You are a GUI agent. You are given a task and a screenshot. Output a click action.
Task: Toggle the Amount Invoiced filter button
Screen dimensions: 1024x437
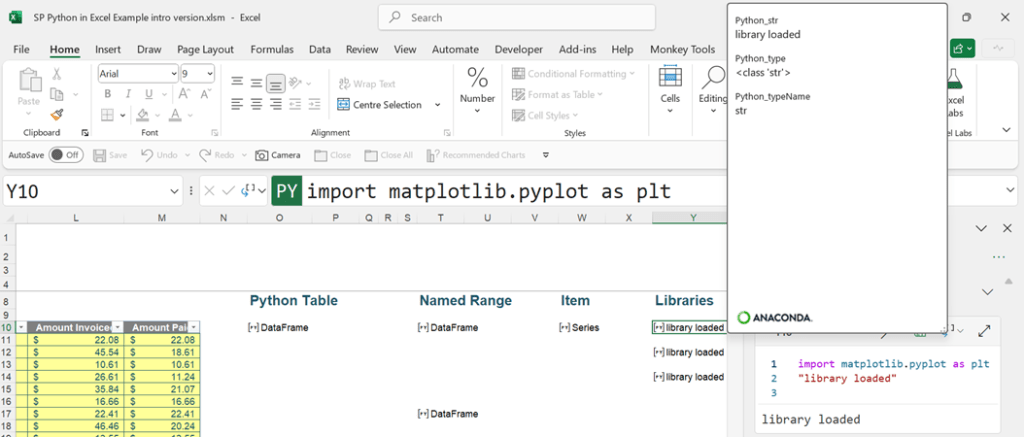(116, 327)
